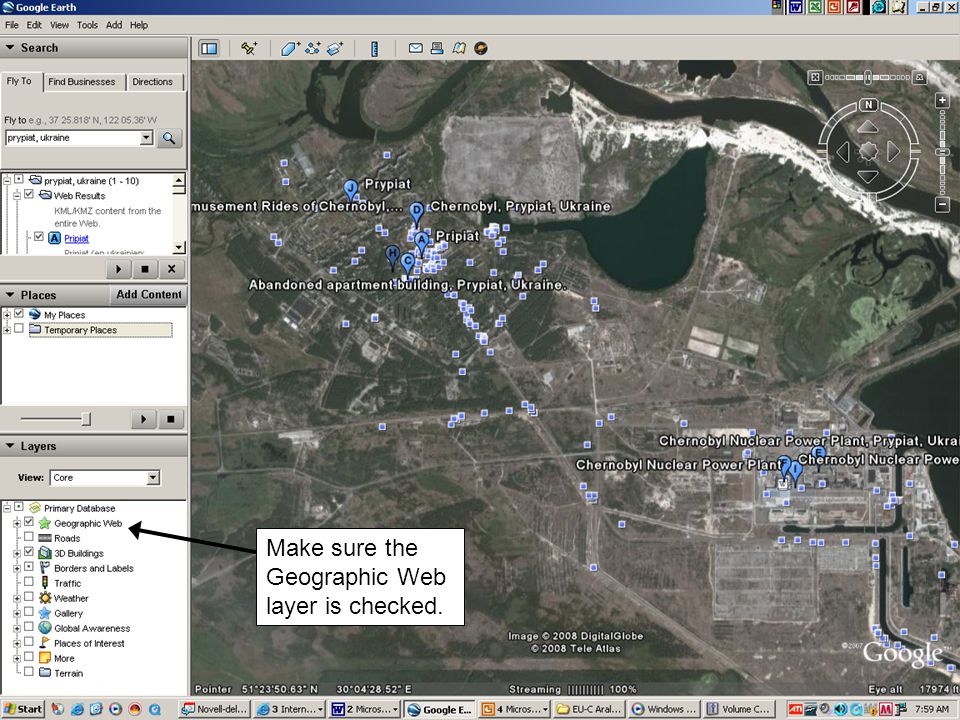Click the N north compass button
960x720 pixels.
(868, 105)
